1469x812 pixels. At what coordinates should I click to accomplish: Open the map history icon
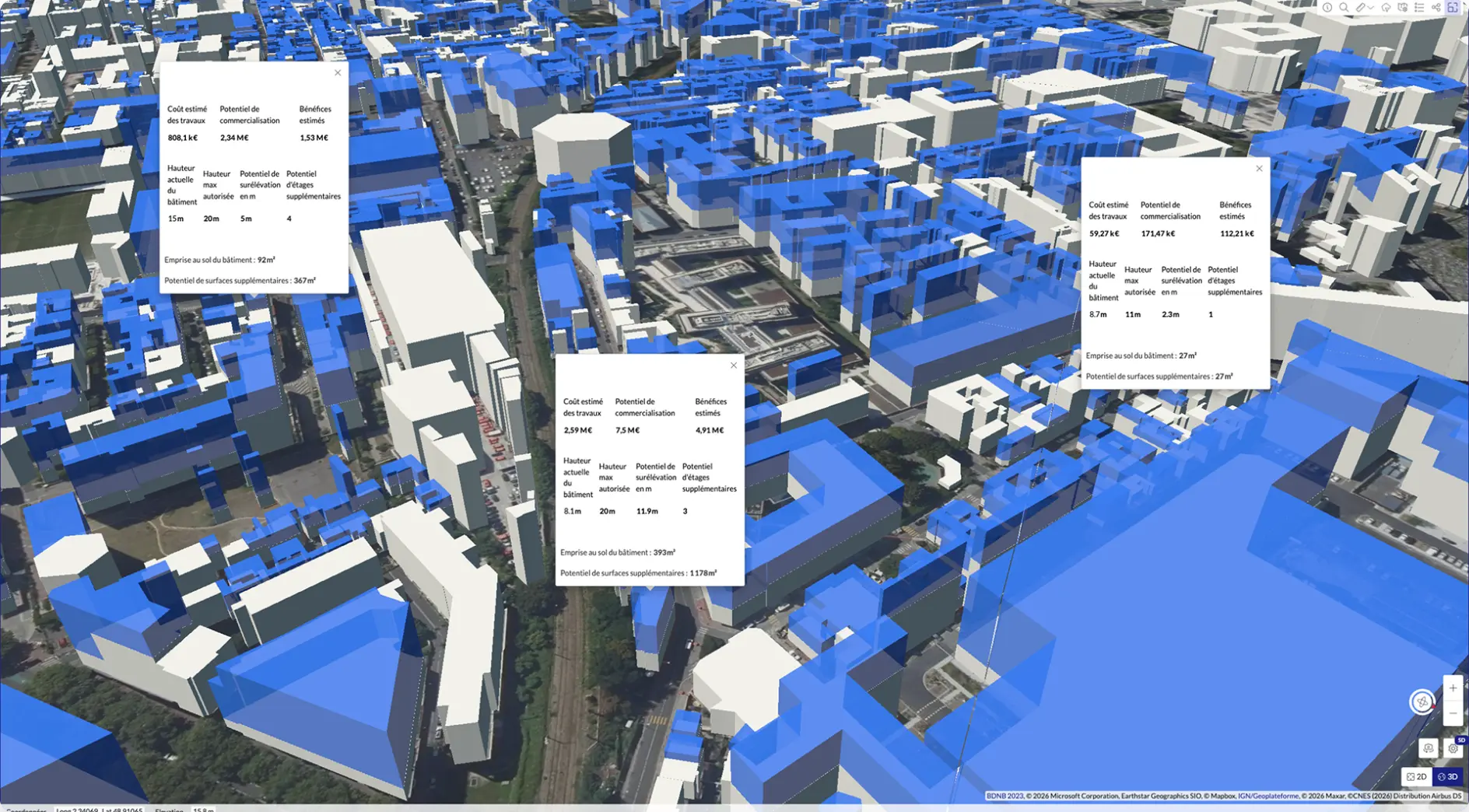click(1403, 7)
